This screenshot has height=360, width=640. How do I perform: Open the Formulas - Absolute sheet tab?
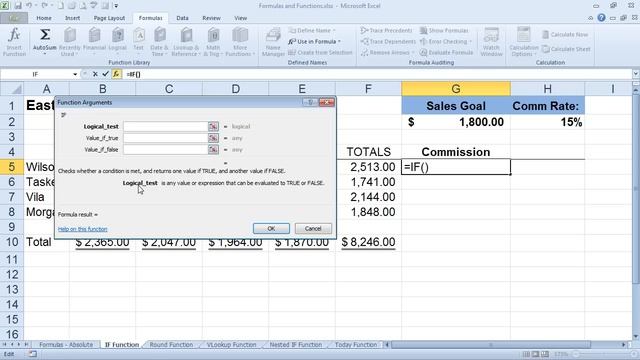pyautogui.click(x=66, y=345)
